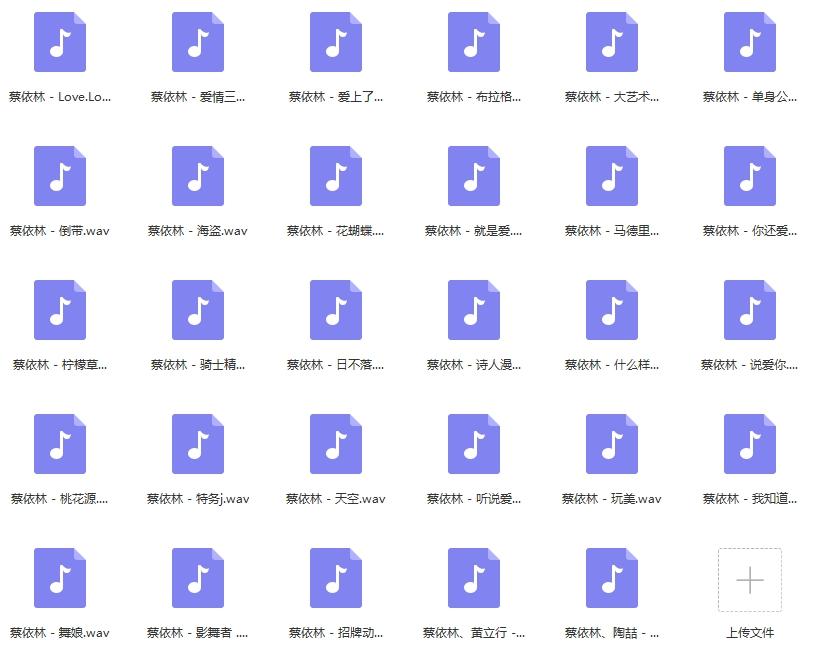Click the file name 蔡依林 - 影舞者

(x=198, y=634)
